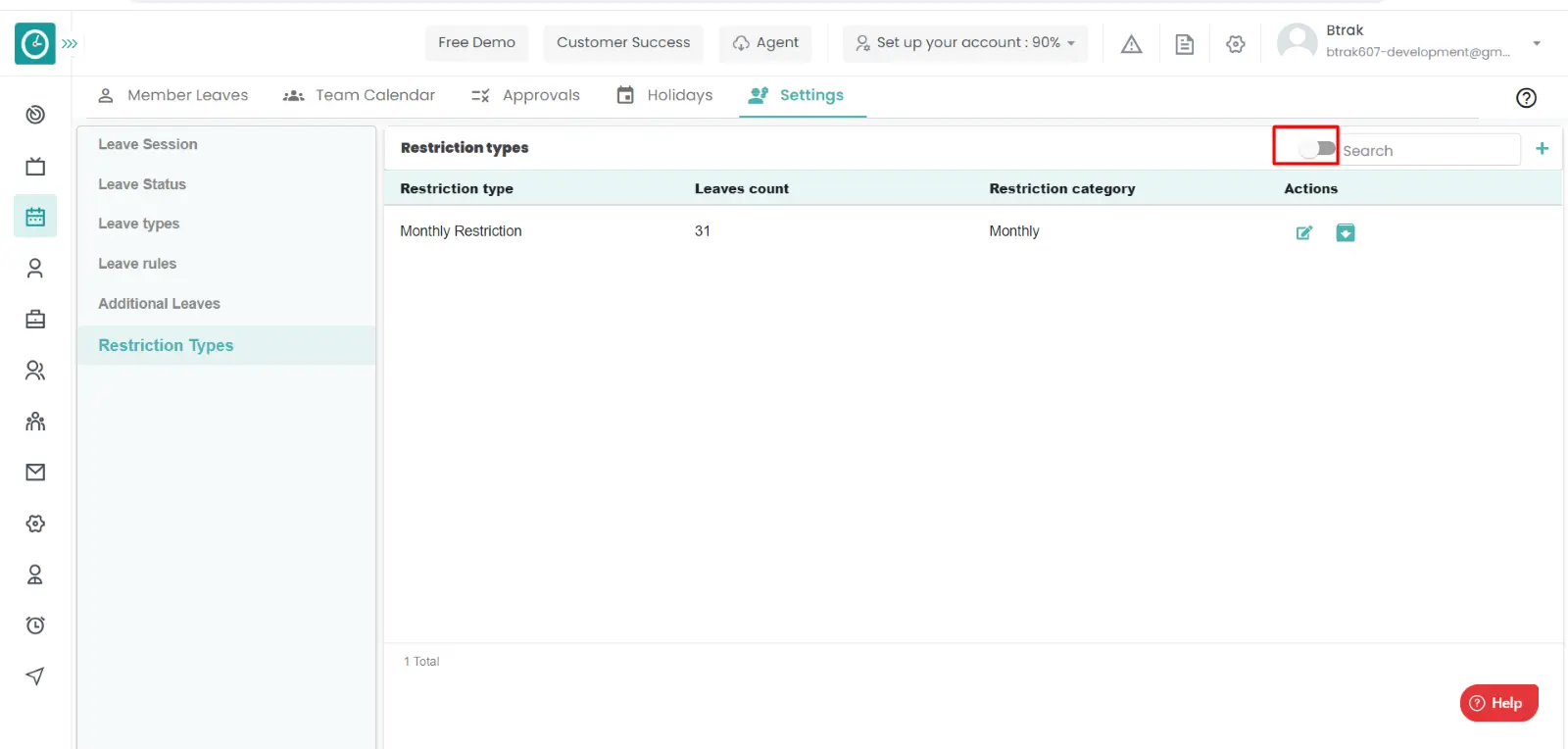Click the plus icon to add restriction type

pyautogui.click(x=1542, y=149)
